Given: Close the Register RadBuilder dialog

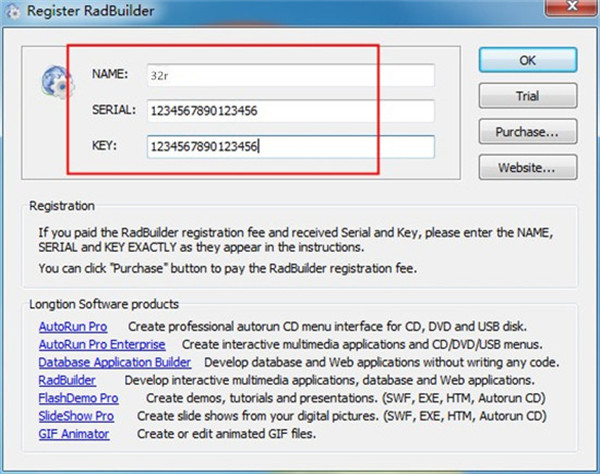Looking at the screenshot, I should pos(572,6).
